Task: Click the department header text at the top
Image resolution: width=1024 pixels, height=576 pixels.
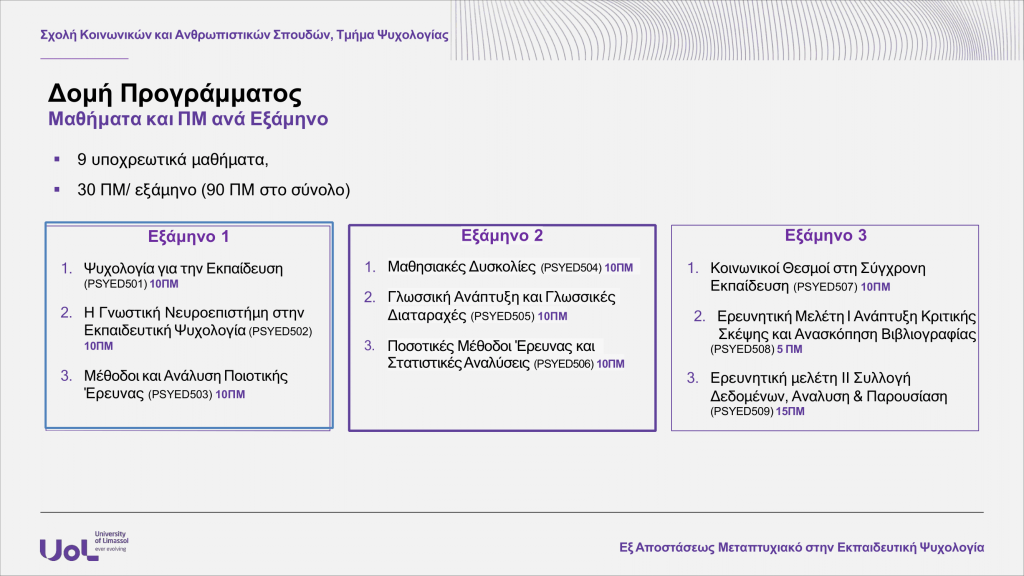Action: (243, 35)
